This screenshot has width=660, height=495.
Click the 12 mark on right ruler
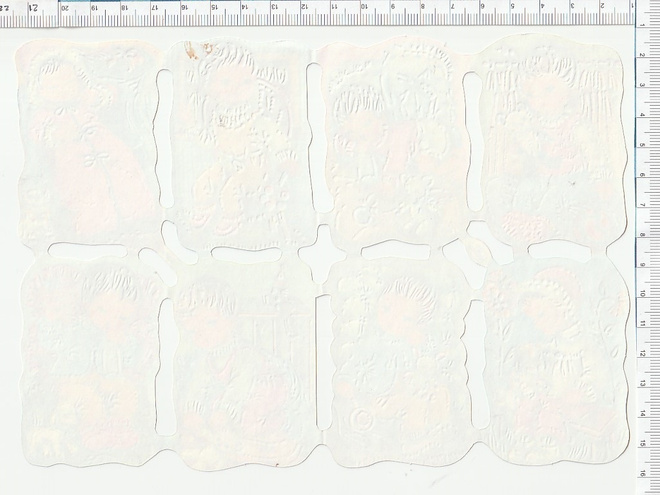(x=642, y=354)
